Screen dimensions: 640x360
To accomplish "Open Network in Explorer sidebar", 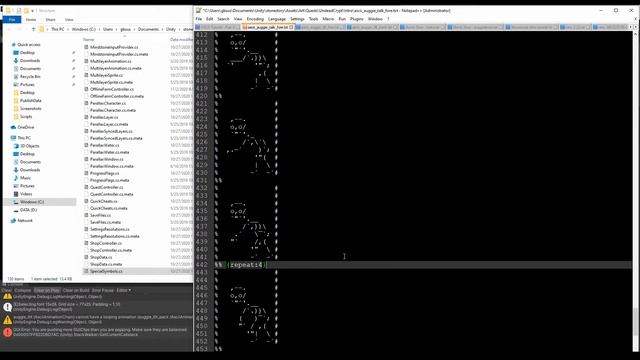I will (25, 220).
